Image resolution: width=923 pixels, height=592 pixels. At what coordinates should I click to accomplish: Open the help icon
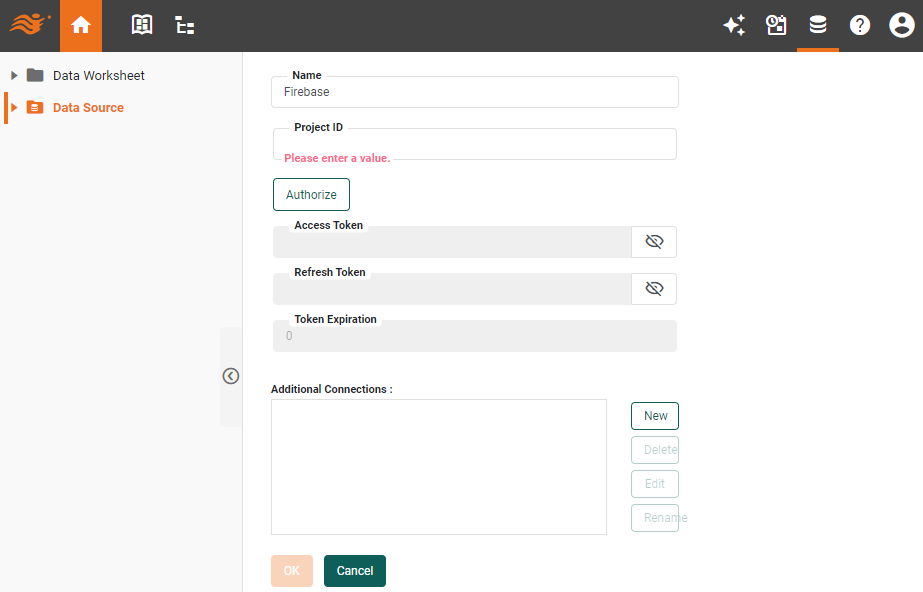[860, 25]
